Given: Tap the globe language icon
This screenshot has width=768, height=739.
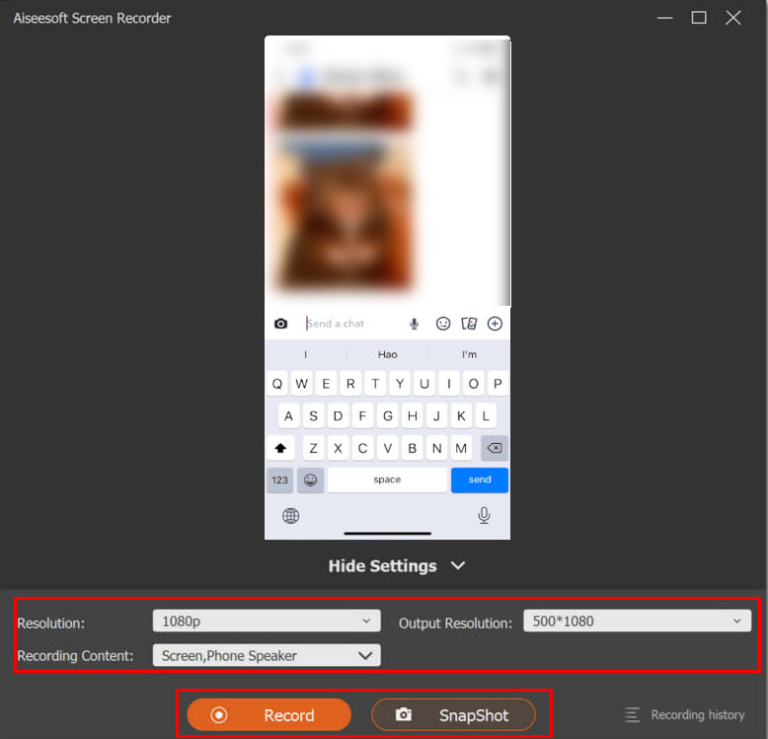Looking at the screenshot, I should pyautogui.click(x=291, y=516).
